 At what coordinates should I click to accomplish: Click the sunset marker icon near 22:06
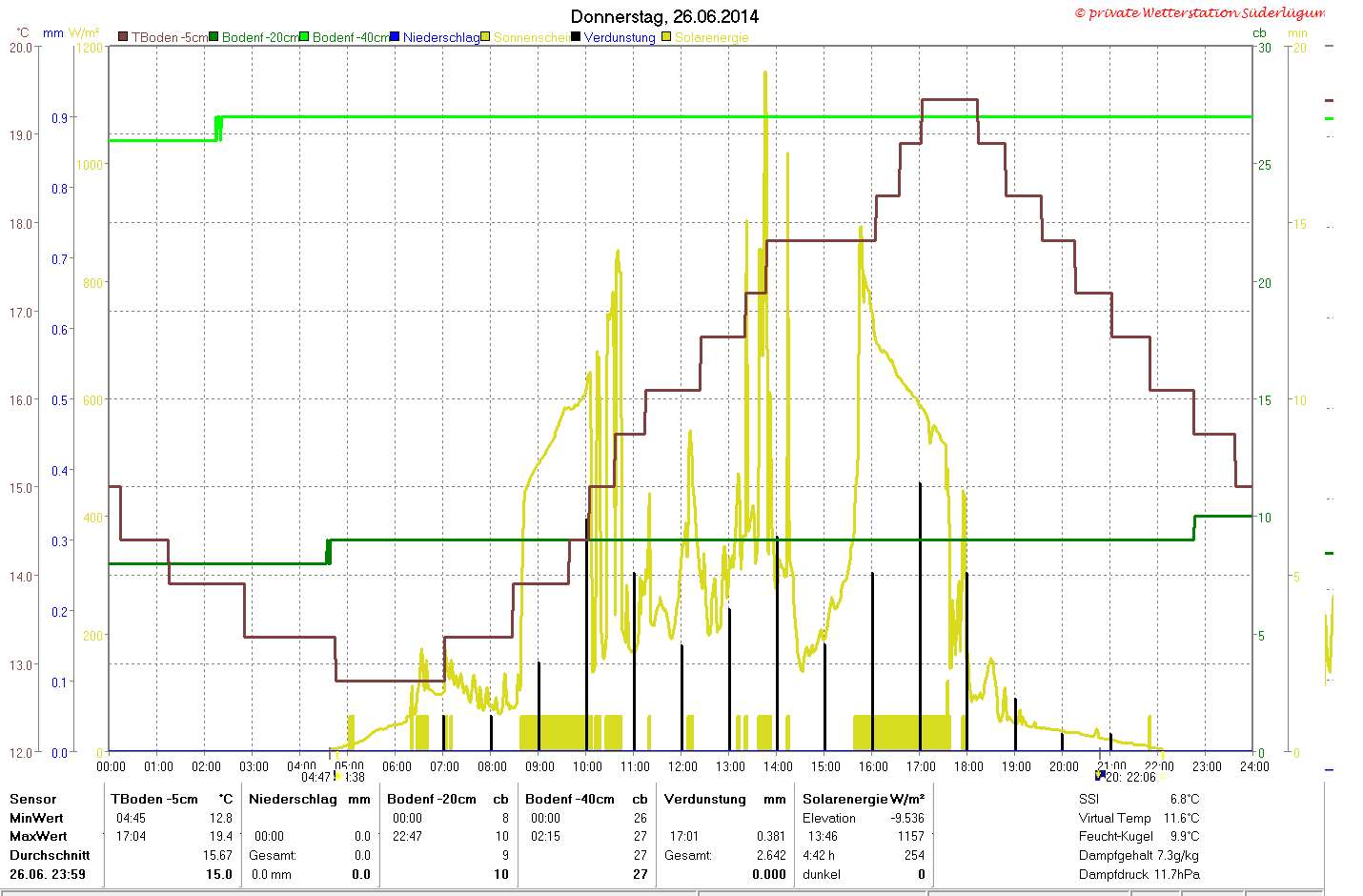click(x=1100, y=776)
